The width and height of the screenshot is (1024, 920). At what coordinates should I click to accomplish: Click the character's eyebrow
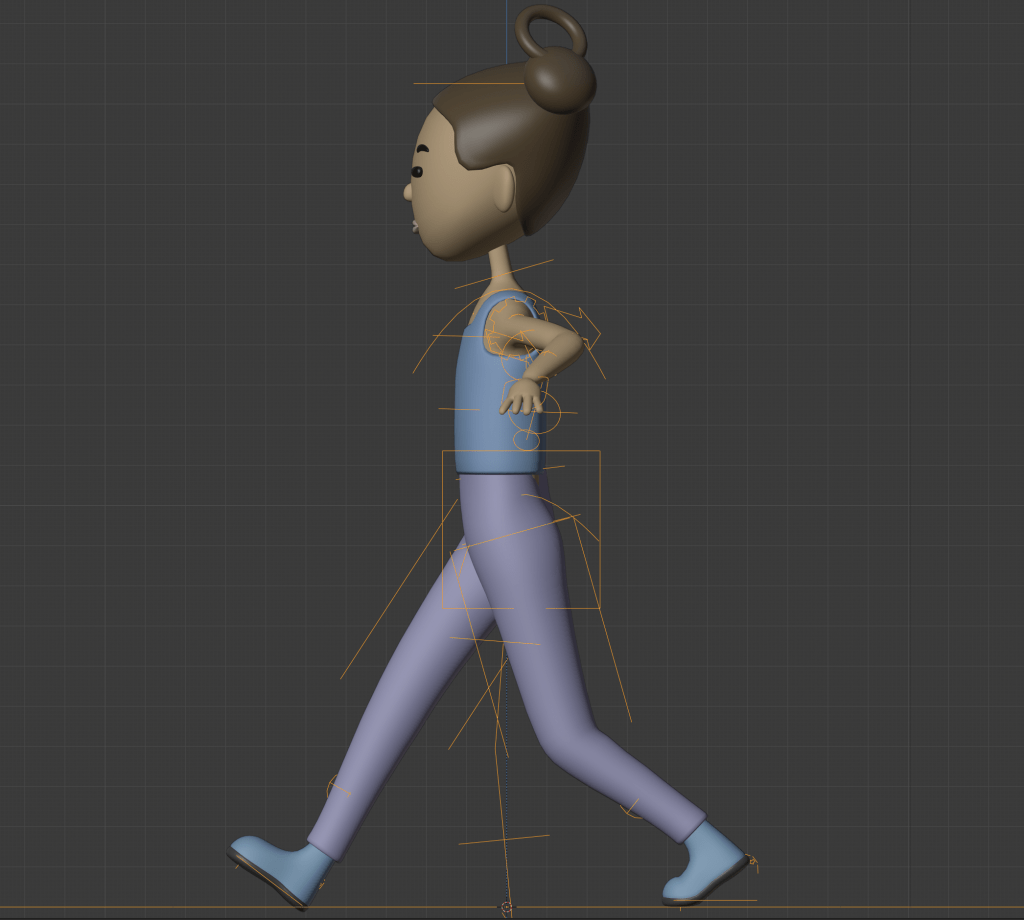pos(423,149)
